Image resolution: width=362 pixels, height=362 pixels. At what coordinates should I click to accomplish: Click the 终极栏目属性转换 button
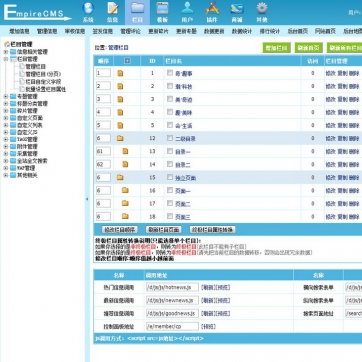click(212, 230)
